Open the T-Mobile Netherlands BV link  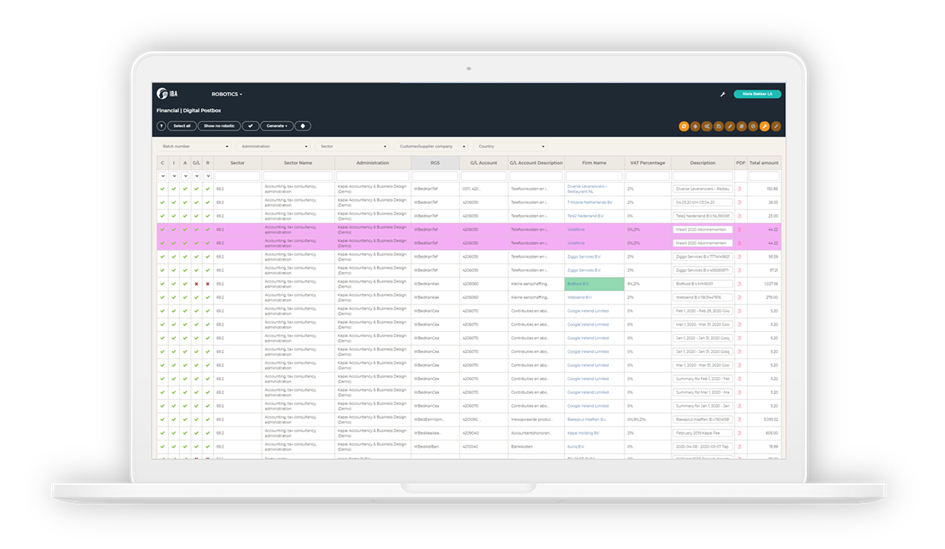(589, 202)
